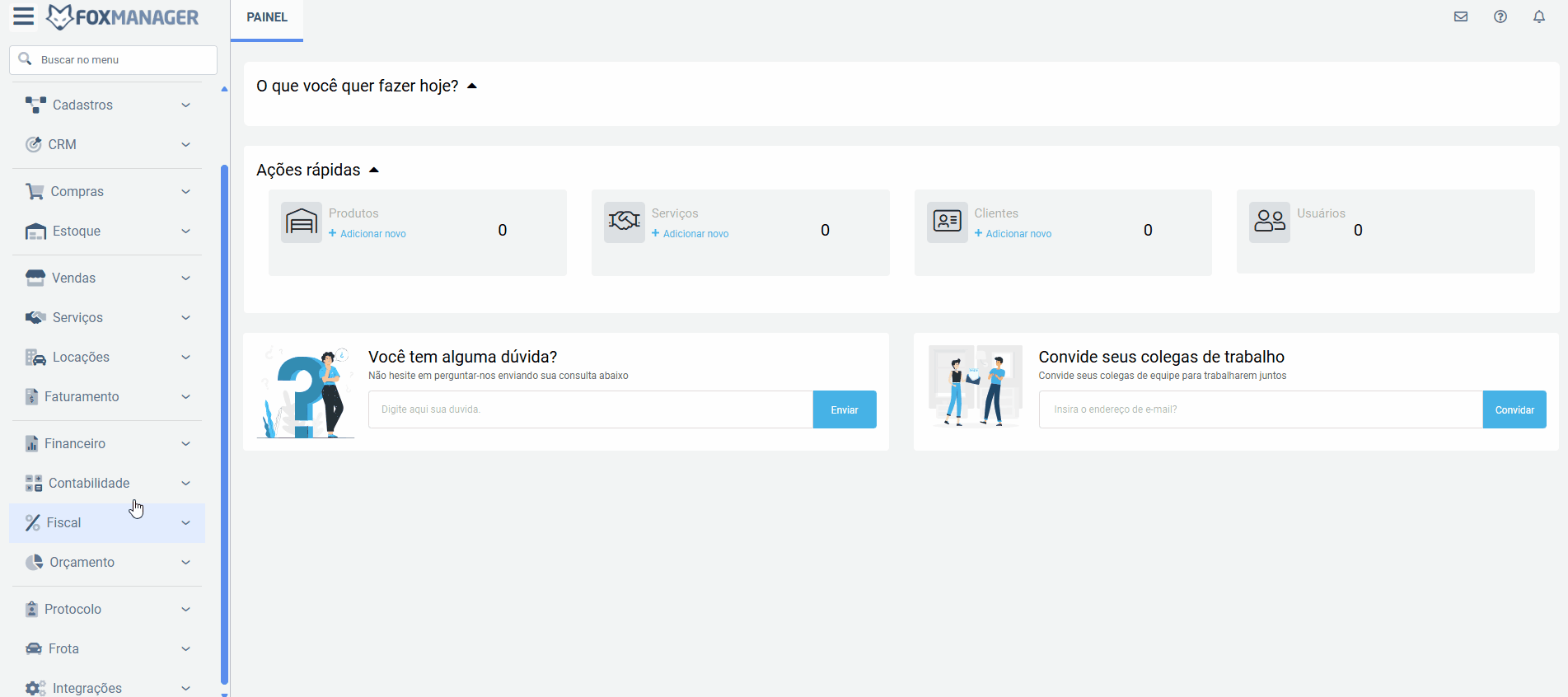Image resolution: width=1568 pixels, height=697 pixels.
Task: Collapse the Ações rápidas section
Action: 374,170
